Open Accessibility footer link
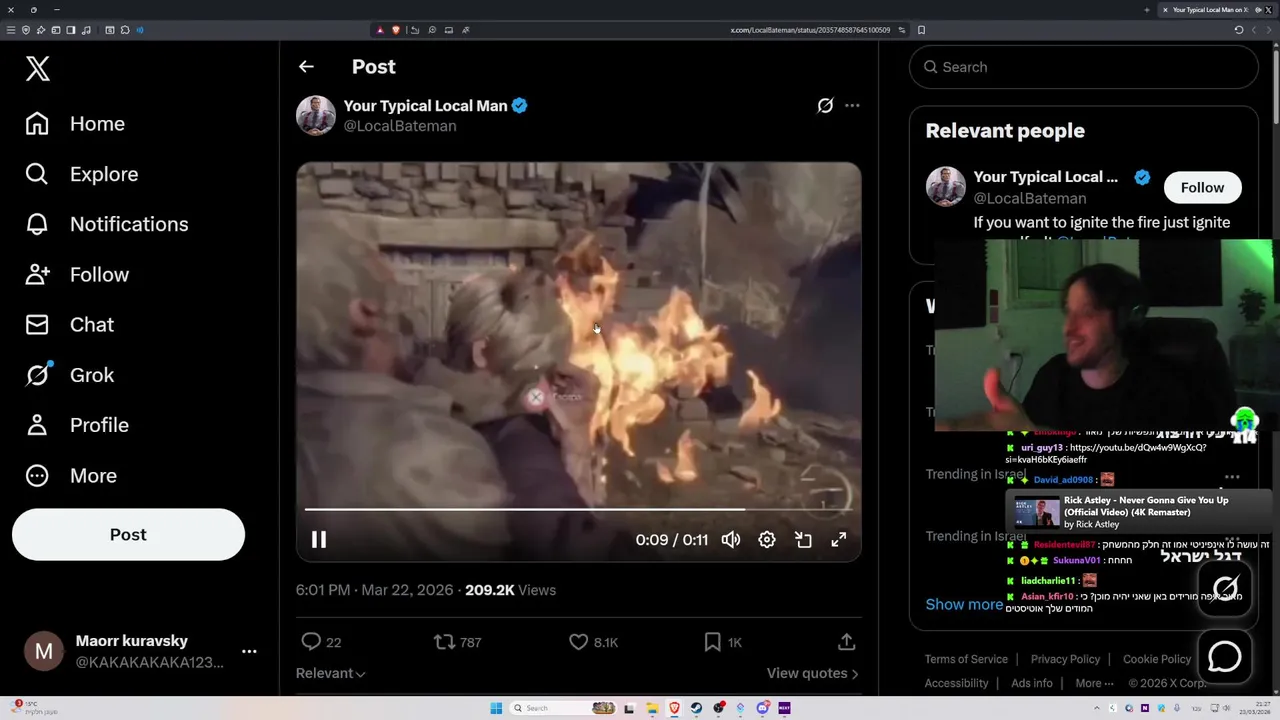The image size is (1280, 720). tap(956, 683)
